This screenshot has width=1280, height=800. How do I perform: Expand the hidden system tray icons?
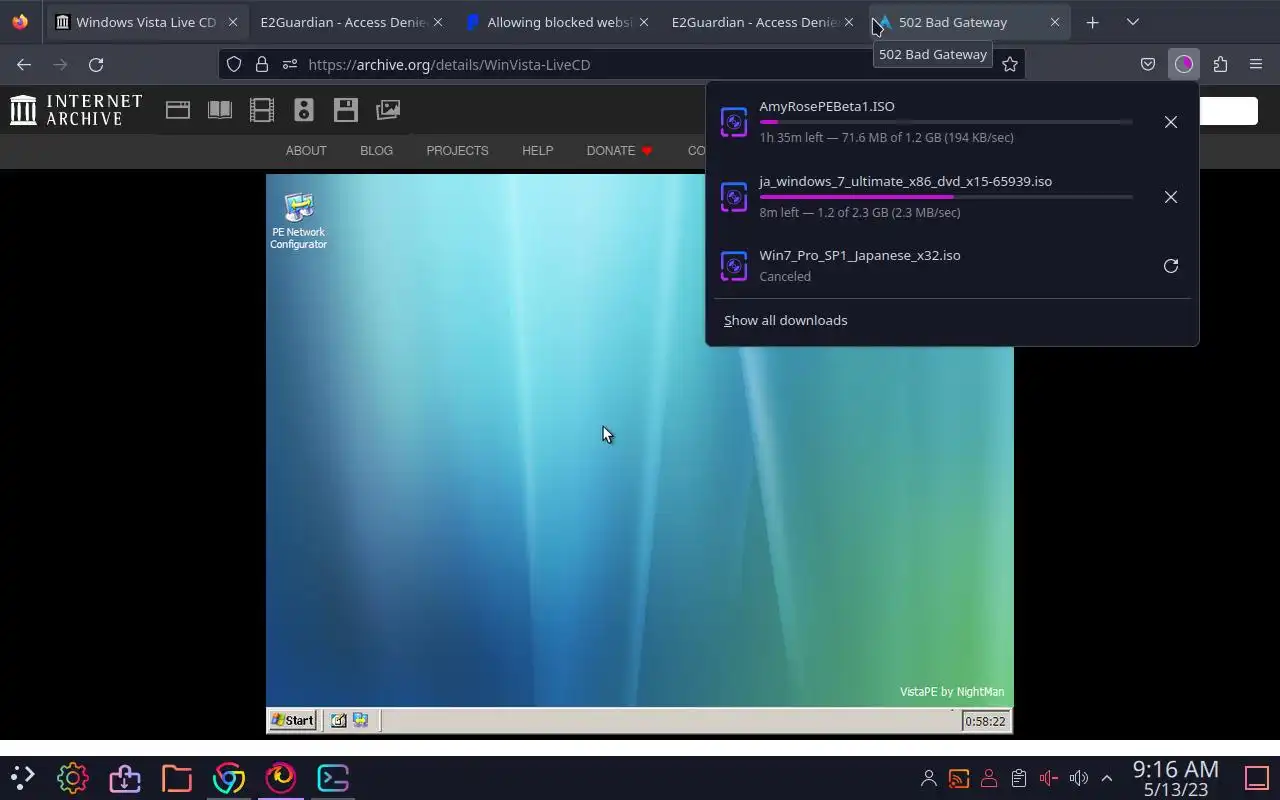[1107, 778]
